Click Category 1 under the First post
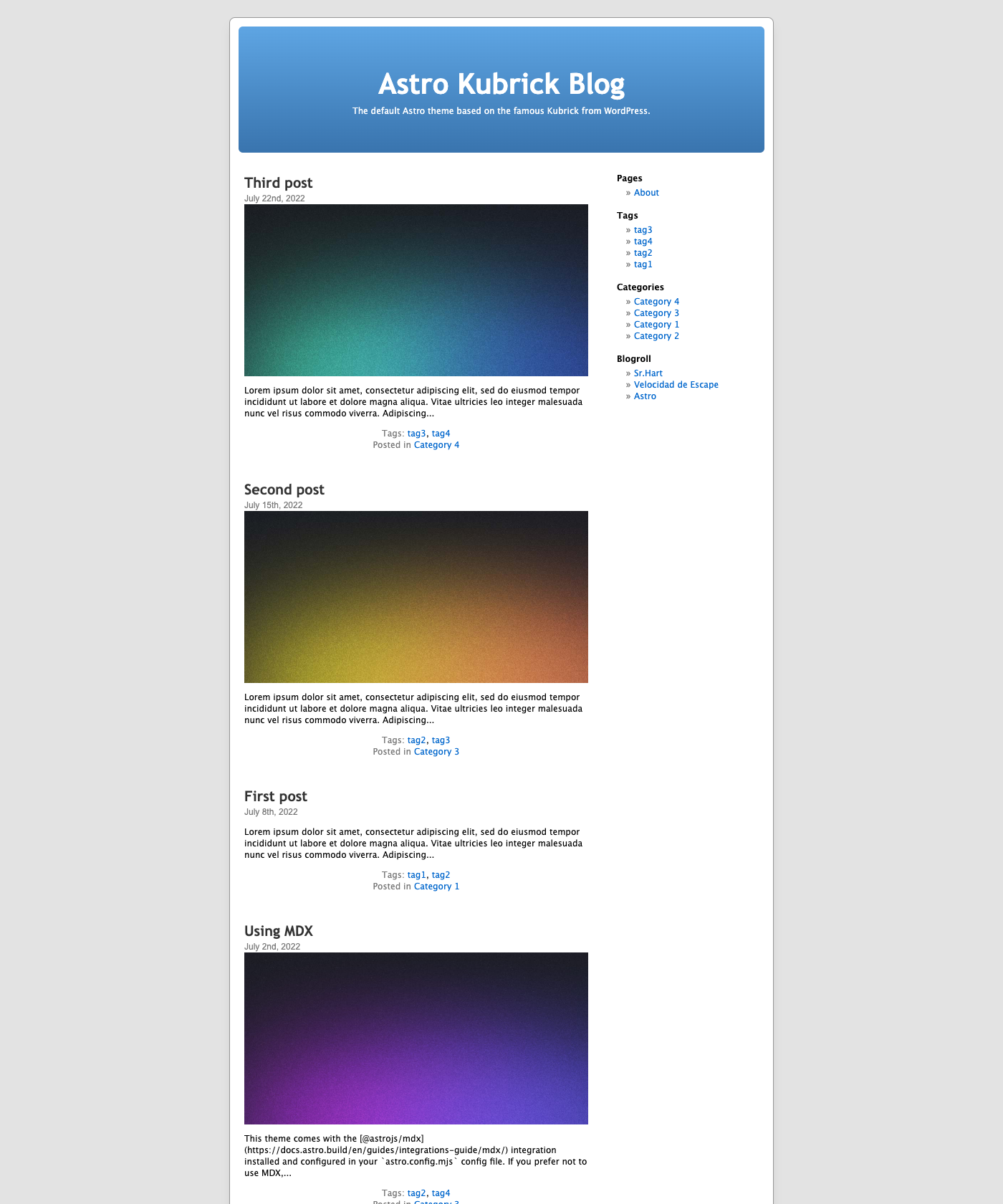Viewport: 1003px width, 1204px height. [436, 887]
